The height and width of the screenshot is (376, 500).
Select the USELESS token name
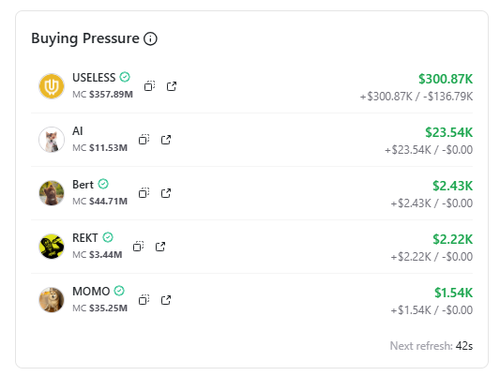94,78
